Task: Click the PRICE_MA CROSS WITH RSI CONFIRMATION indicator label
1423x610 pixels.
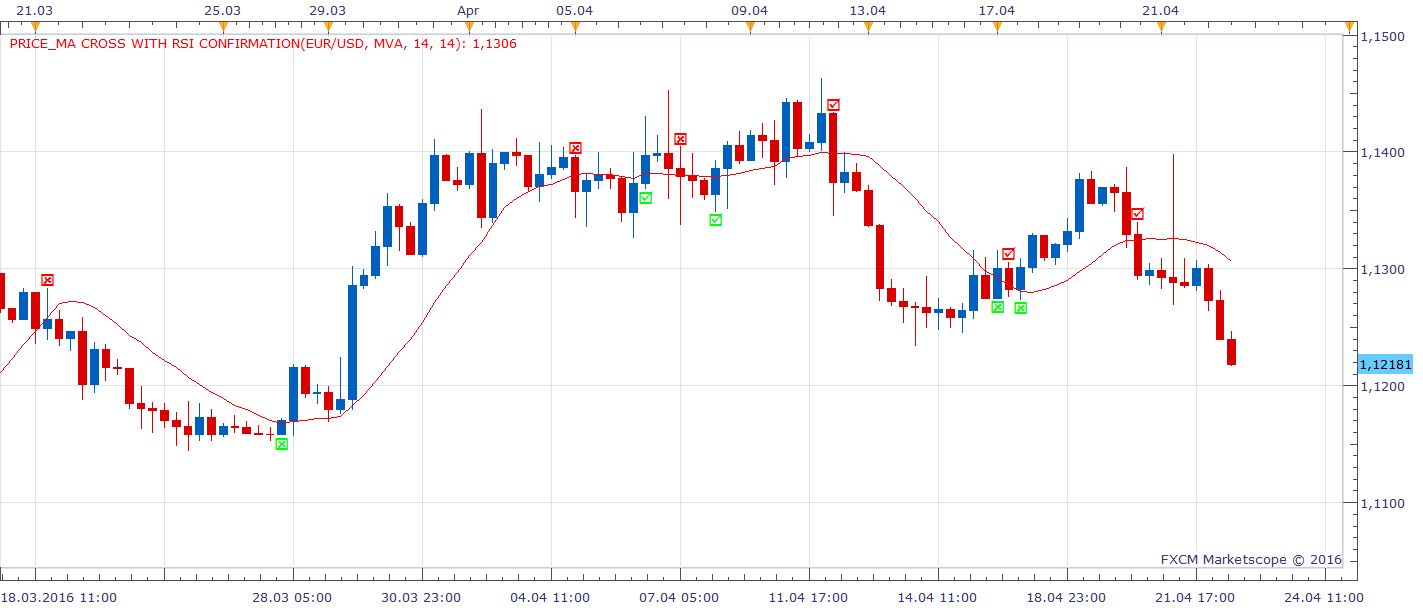Action: click(263, 44)
